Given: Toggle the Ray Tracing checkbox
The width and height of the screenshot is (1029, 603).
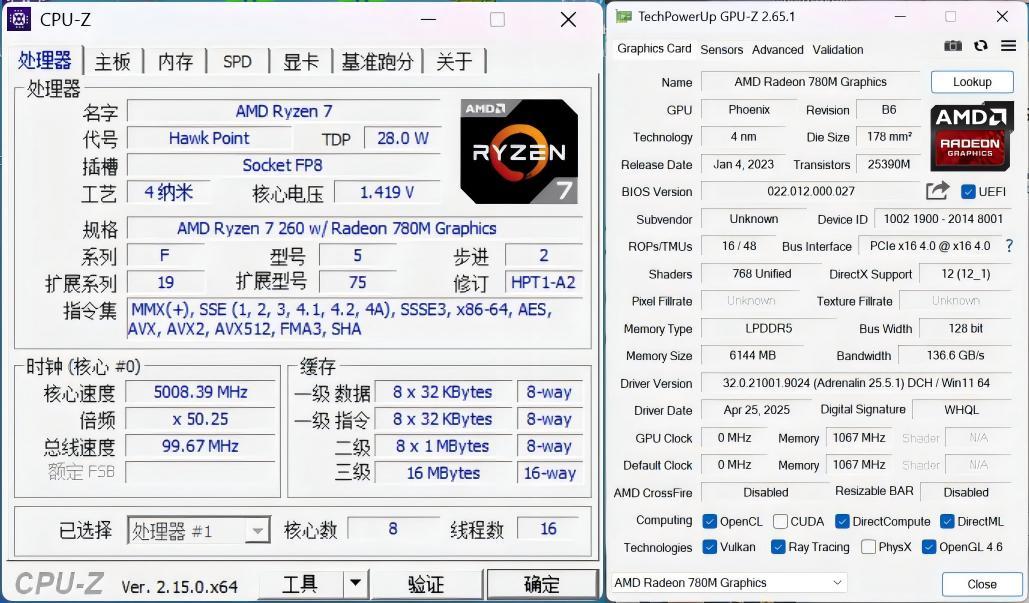Looking at the screenshot, I should 778,547.
